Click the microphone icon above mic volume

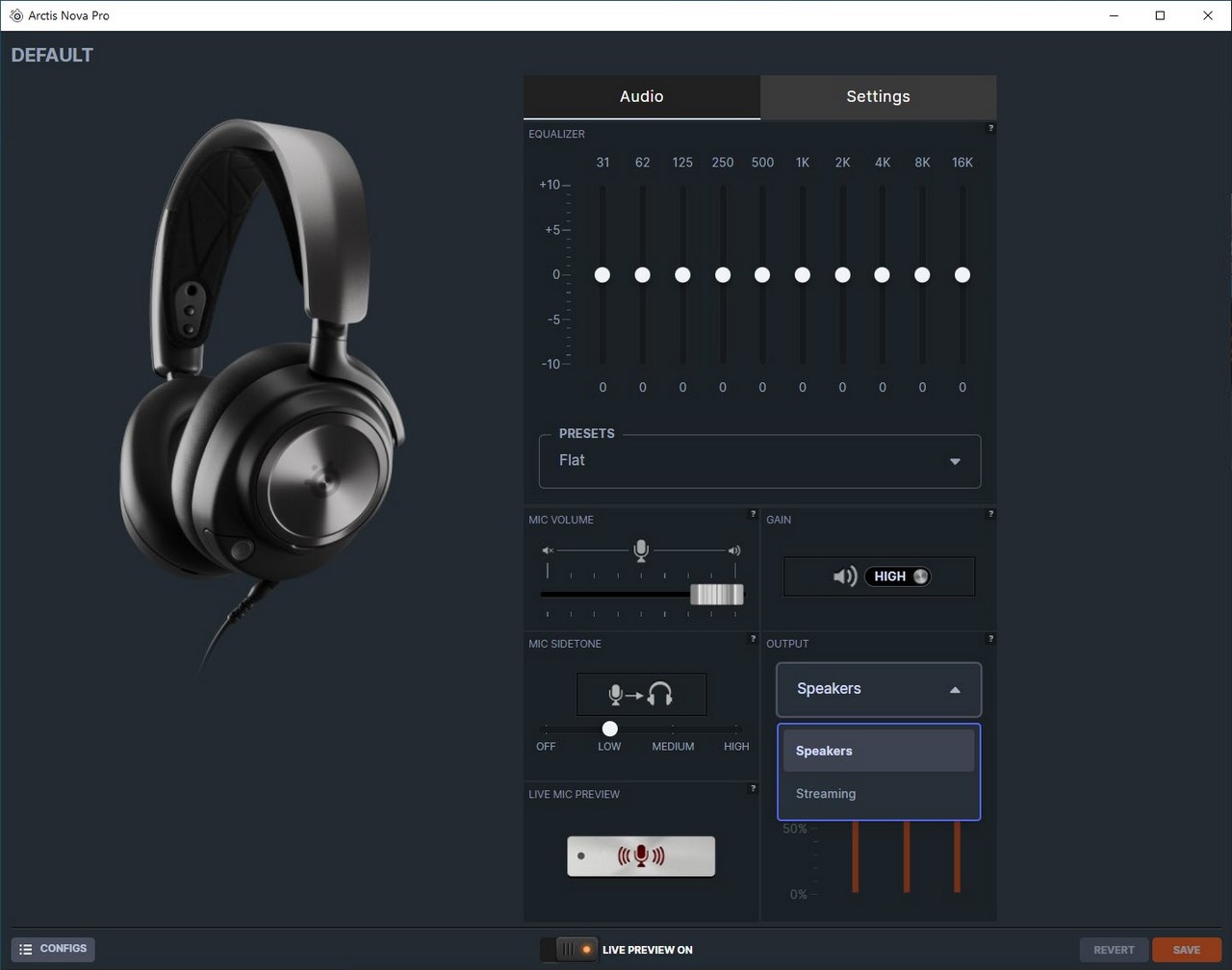641,550
